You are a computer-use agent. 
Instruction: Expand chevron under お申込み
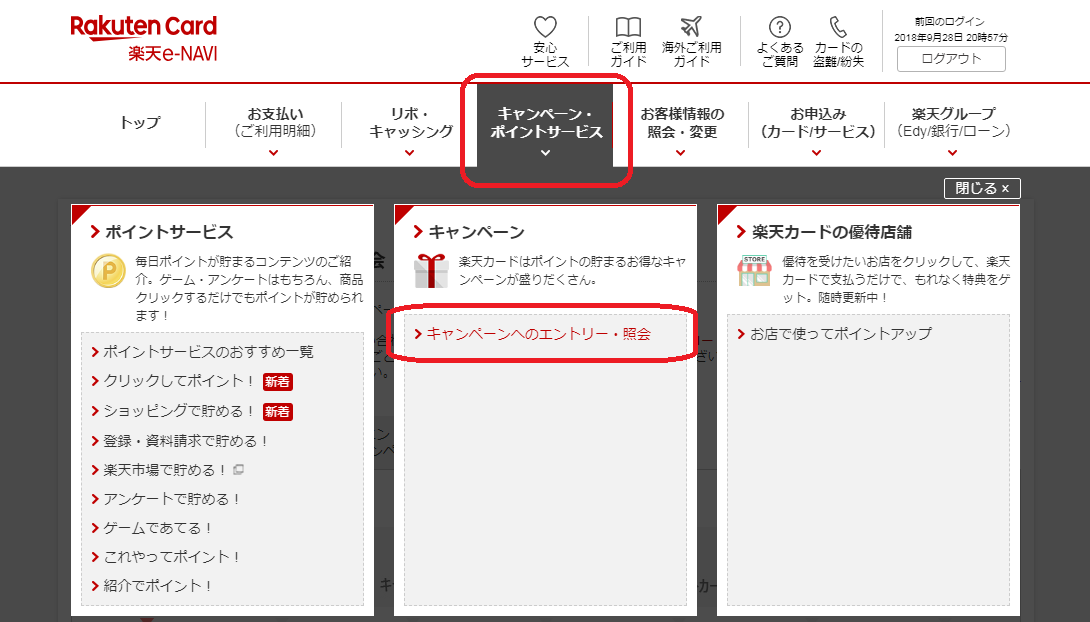point(817,152)
